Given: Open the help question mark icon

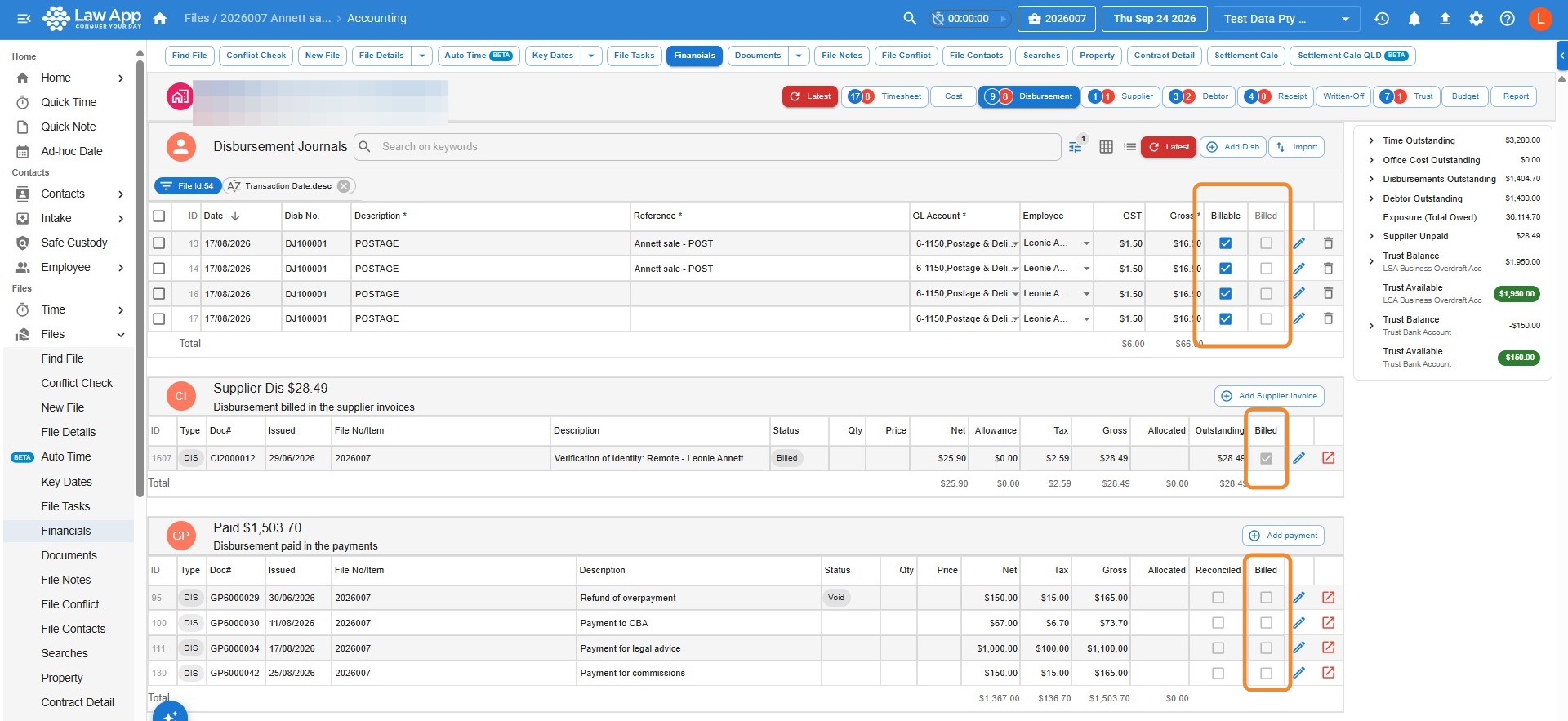Looking at the screenshot, I should click(x=1507, y=18).
